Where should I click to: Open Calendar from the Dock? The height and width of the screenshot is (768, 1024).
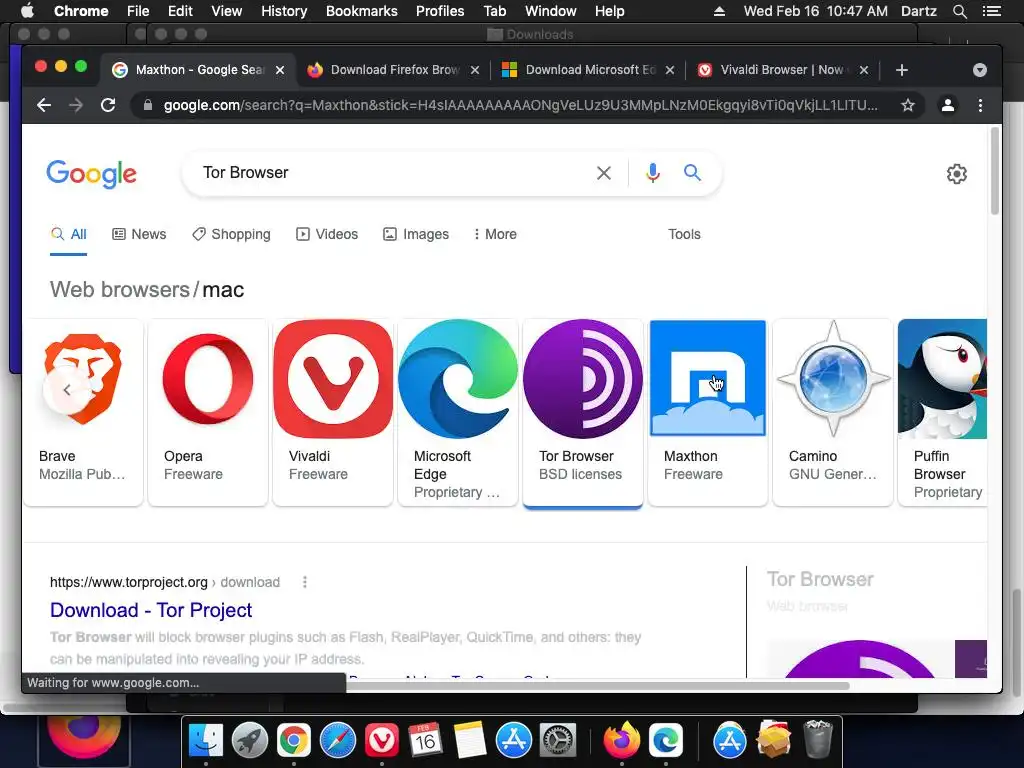pyautogui.click(x=425, y=740)
